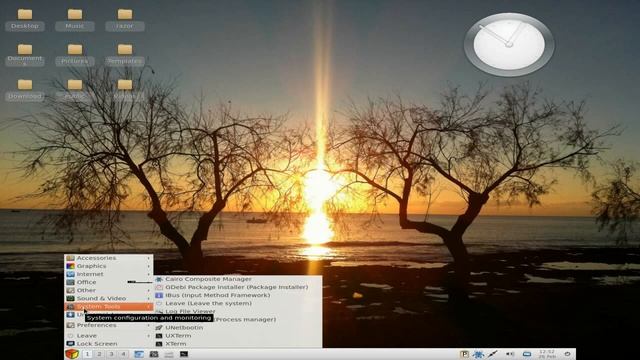Open the Sound & Video submenu
640x360 pixels.
pyautogui.click(x=109, y=298)
